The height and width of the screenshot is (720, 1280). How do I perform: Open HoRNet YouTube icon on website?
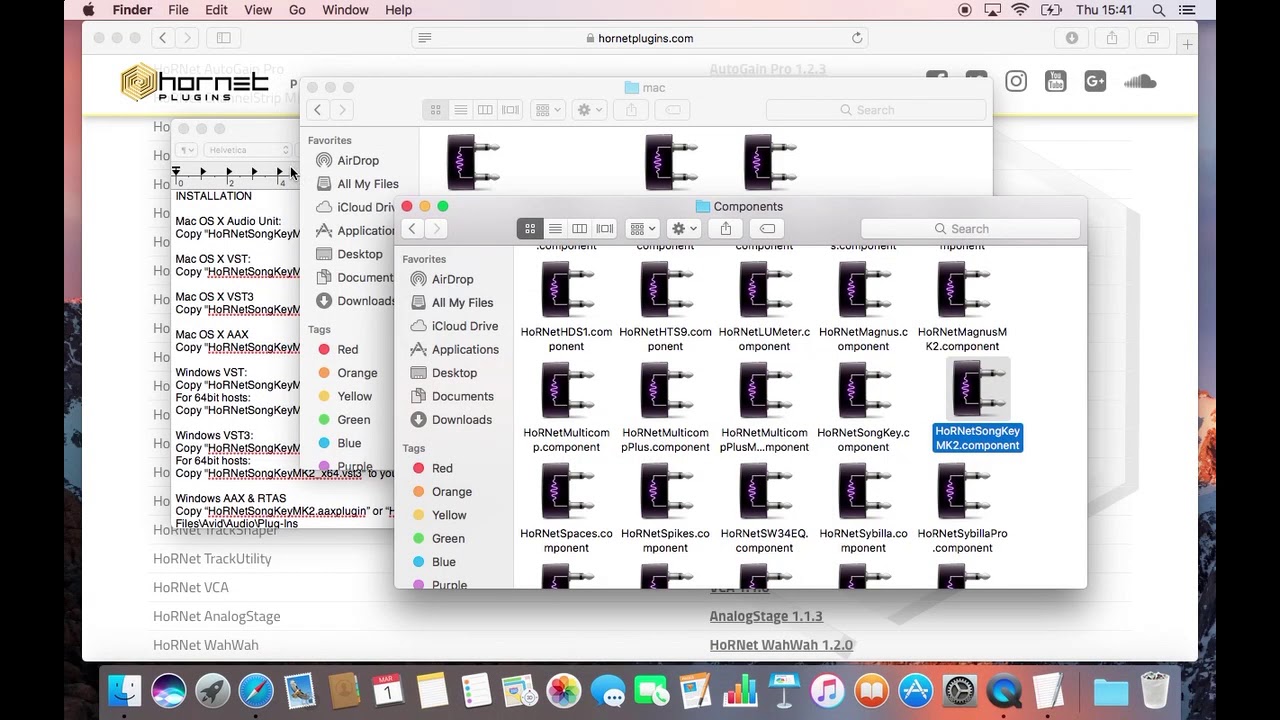tap(1055, 81)
